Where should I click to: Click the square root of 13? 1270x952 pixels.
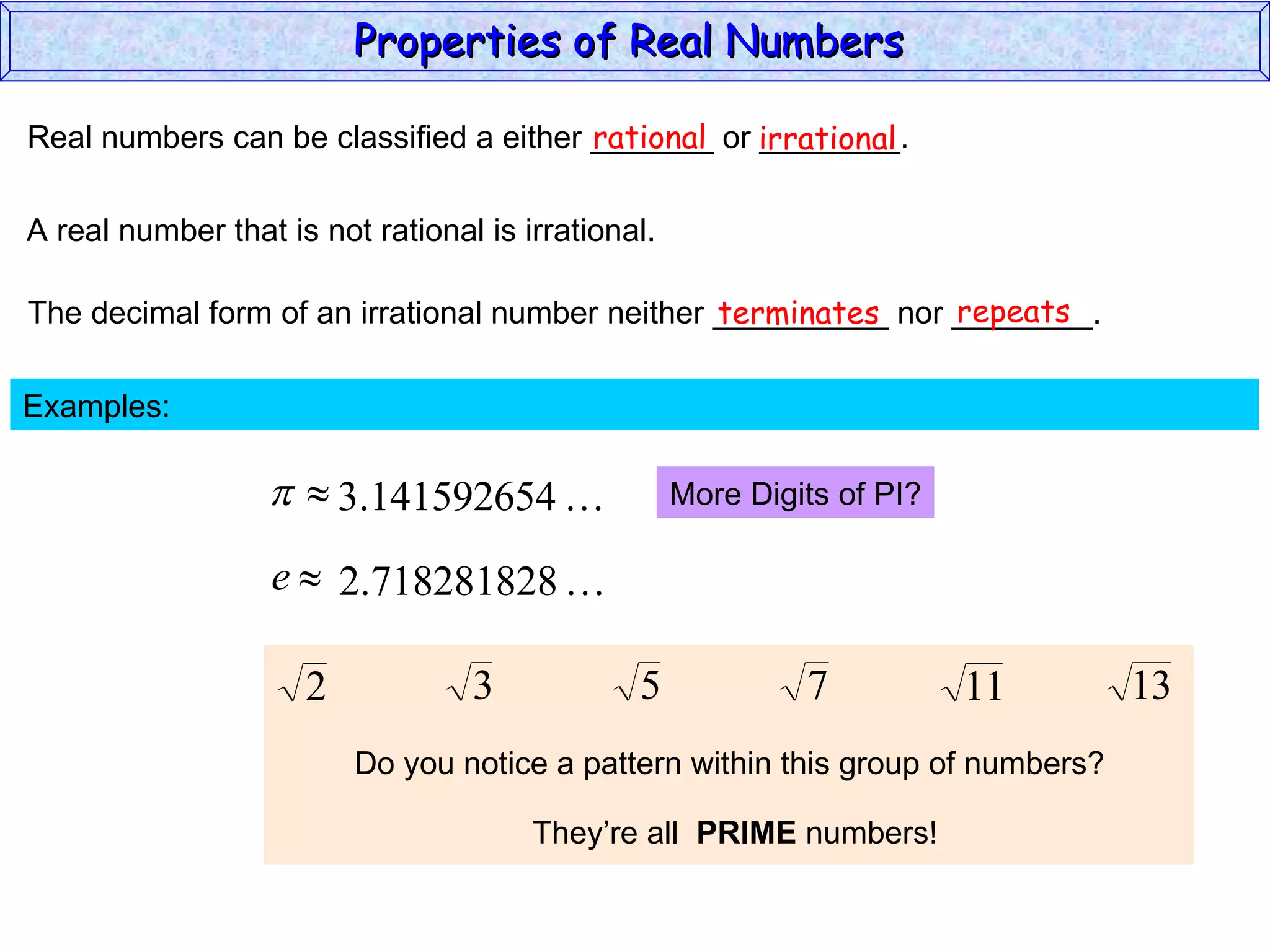pos(1139,682)
